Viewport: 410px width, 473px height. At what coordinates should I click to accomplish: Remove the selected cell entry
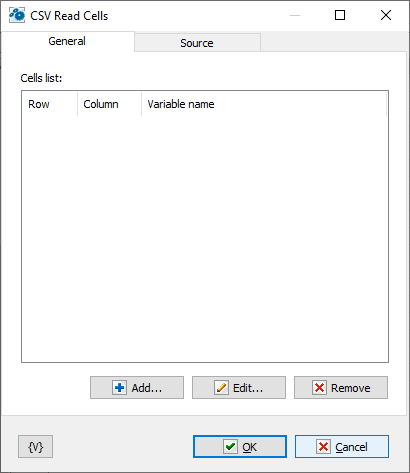(x=341, y=388)
